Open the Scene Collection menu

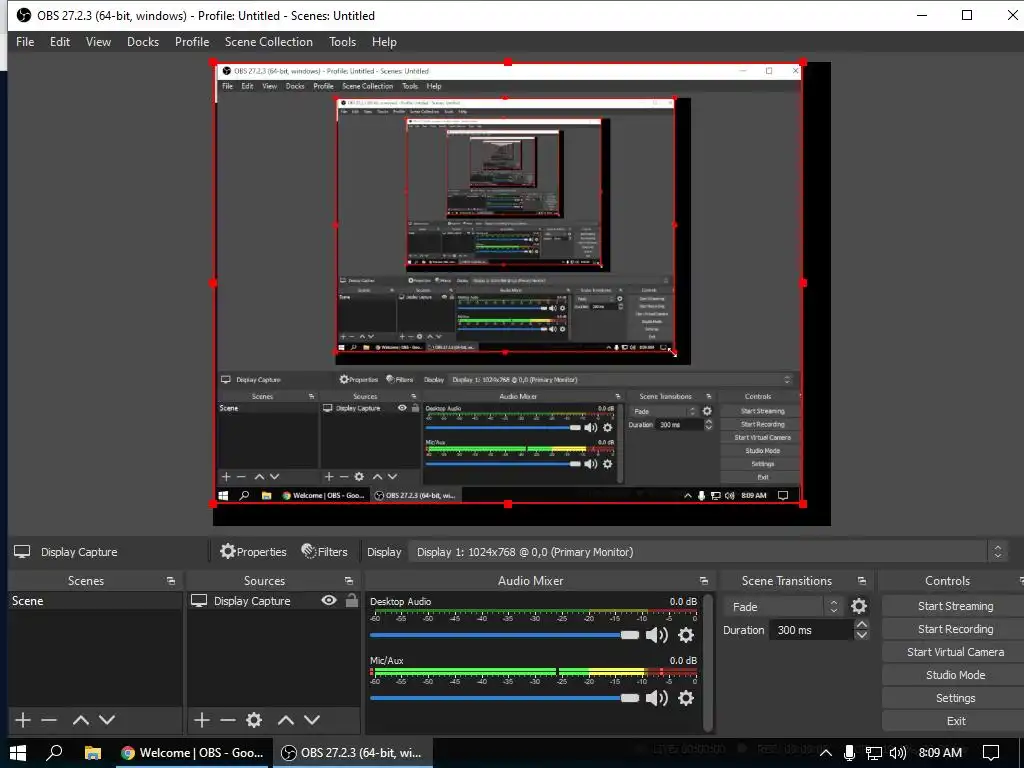(x=268, y=42)
